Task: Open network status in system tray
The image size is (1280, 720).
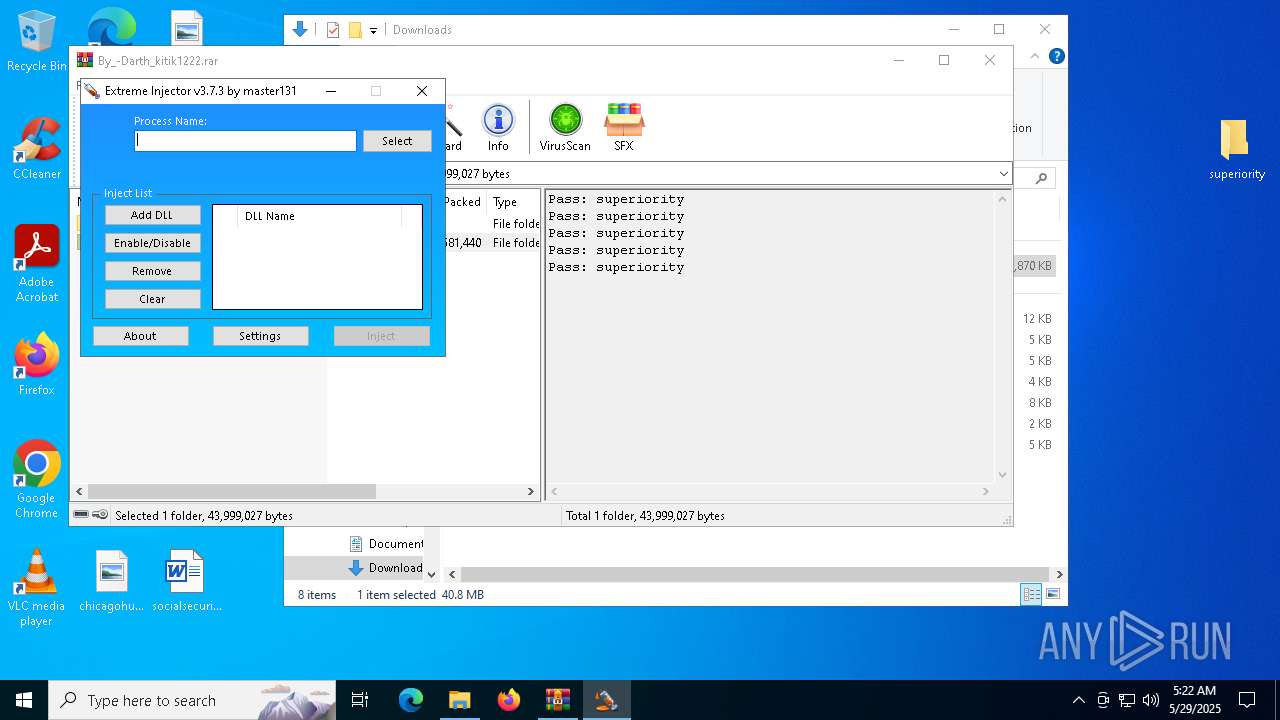Action: pos(1127,700)
